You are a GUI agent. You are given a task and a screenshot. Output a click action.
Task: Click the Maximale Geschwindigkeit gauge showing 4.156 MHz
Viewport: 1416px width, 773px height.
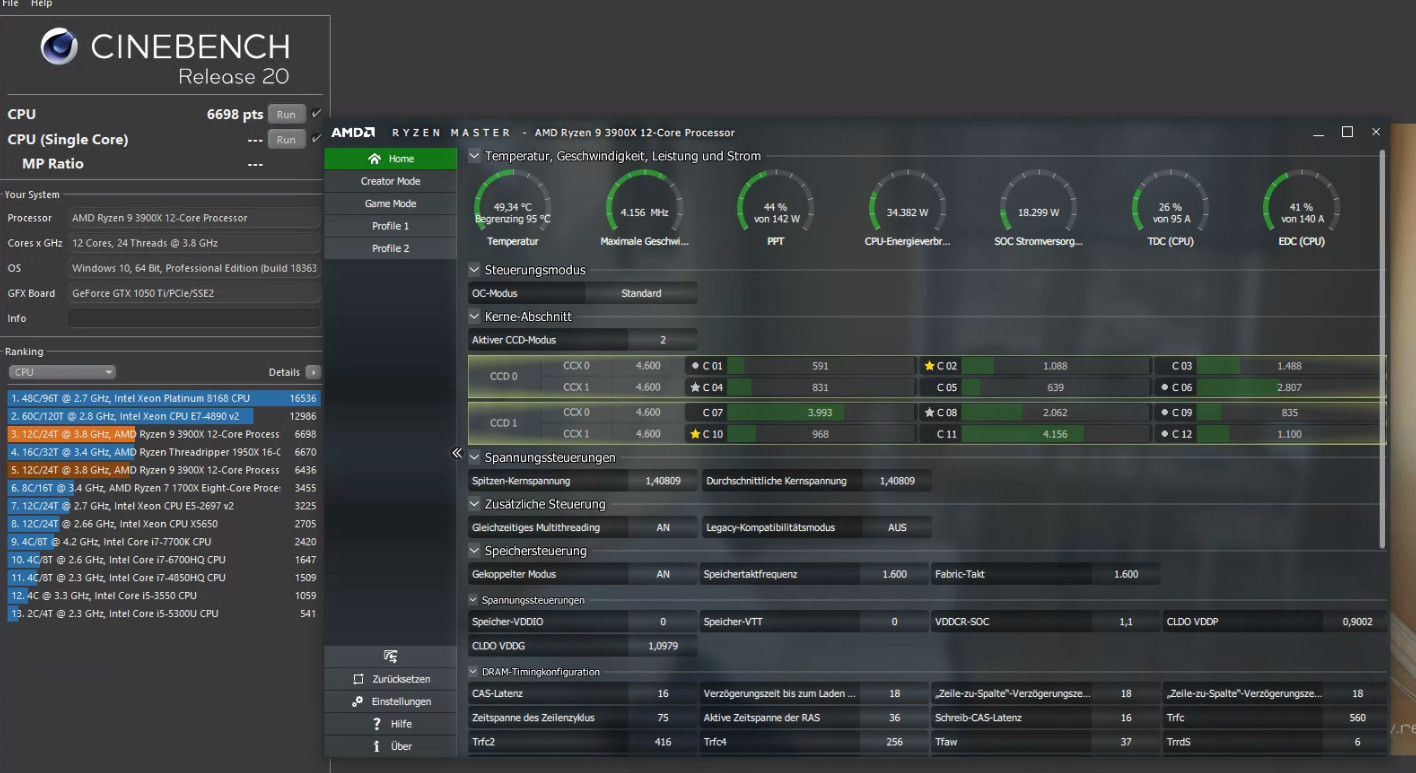click(644, 207)
